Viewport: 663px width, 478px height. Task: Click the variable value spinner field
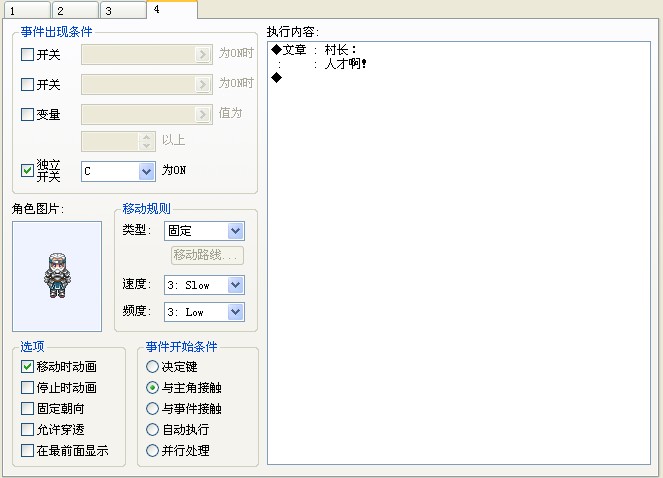pos(118,141)
